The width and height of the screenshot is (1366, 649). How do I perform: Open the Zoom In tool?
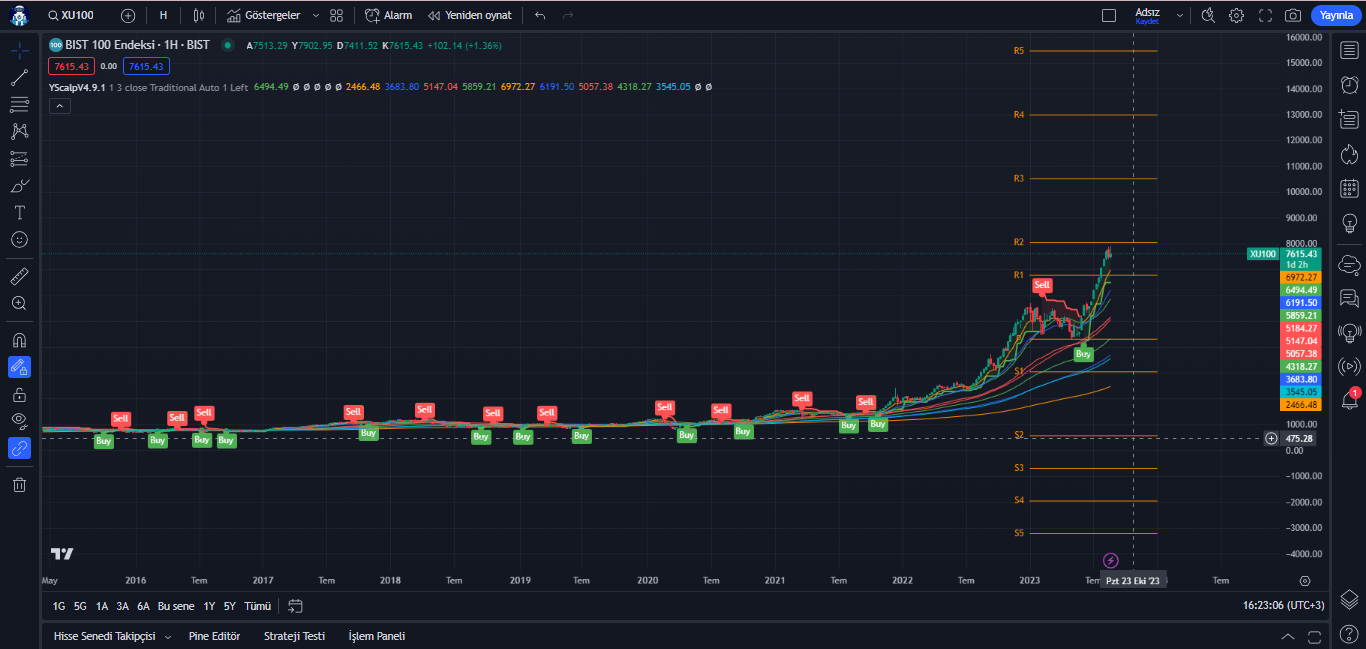pos(19,303)
